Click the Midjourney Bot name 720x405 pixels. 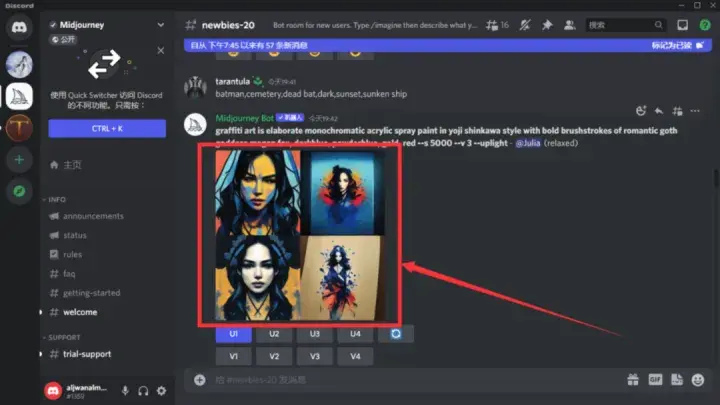pyautogui.click(x=244, y=118)
